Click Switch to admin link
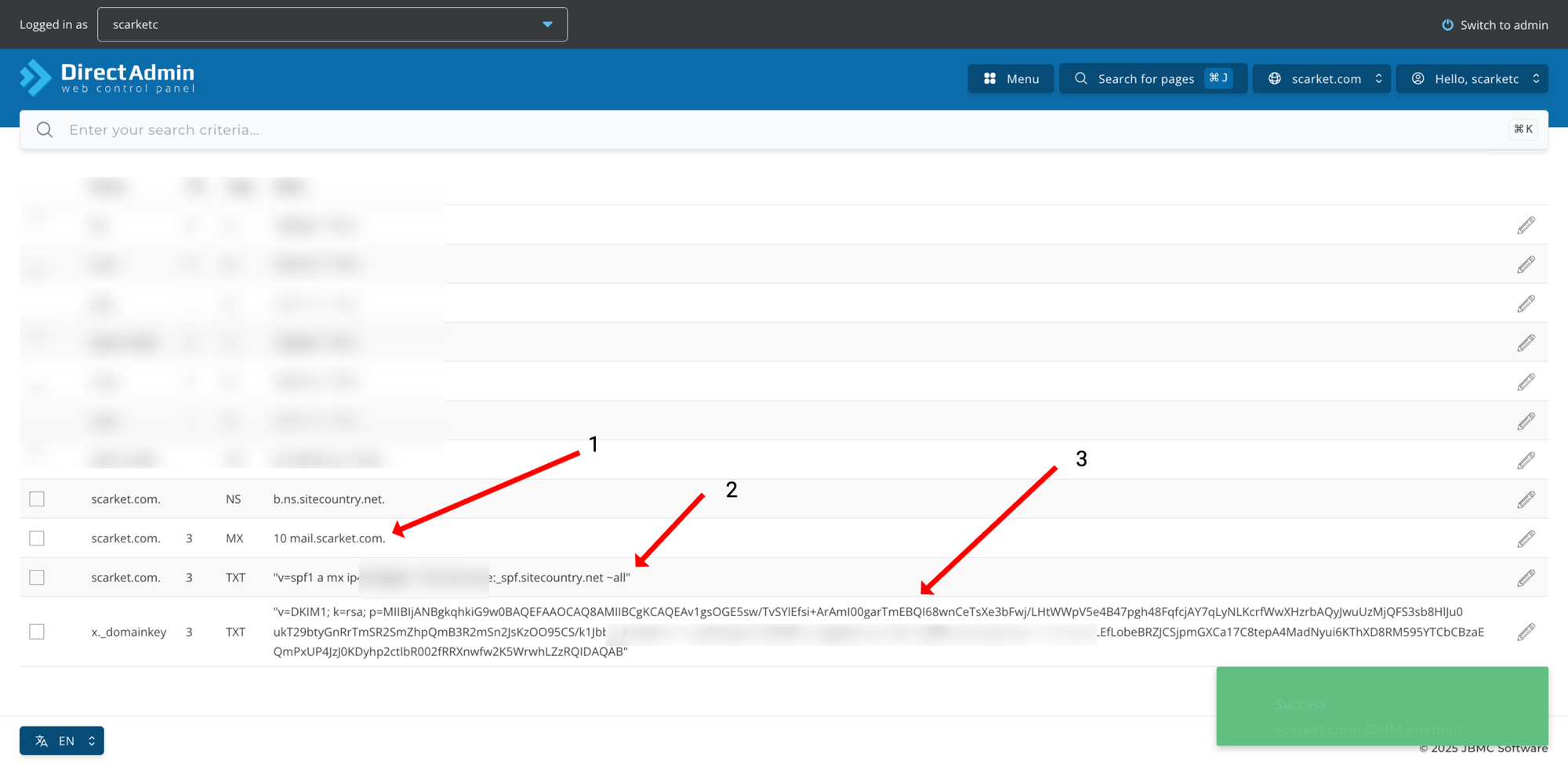 (1504, 24)
